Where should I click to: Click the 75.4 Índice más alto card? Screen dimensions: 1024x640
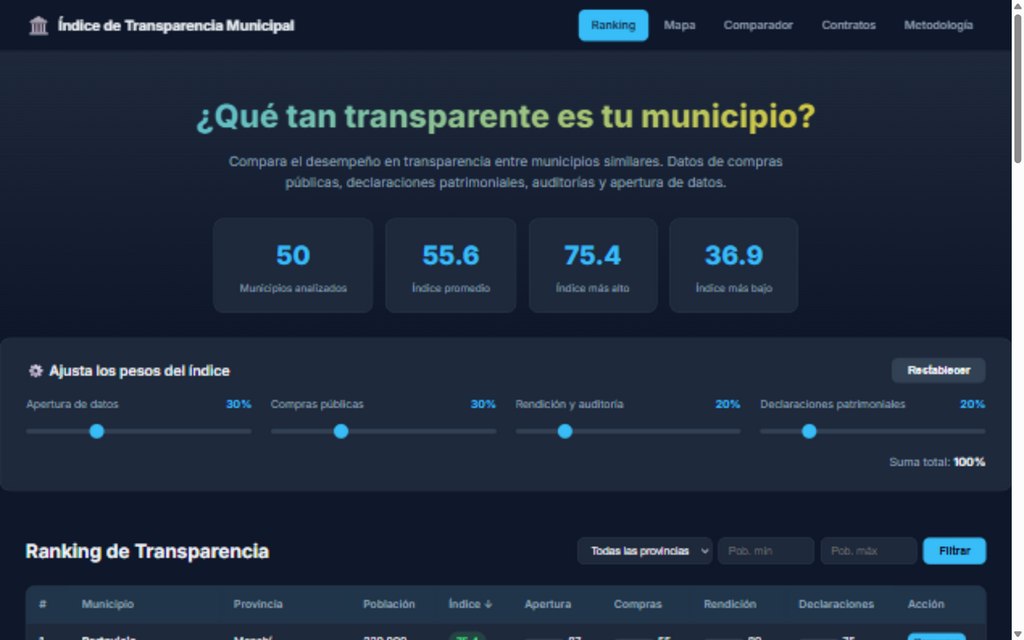coord(593,265)
